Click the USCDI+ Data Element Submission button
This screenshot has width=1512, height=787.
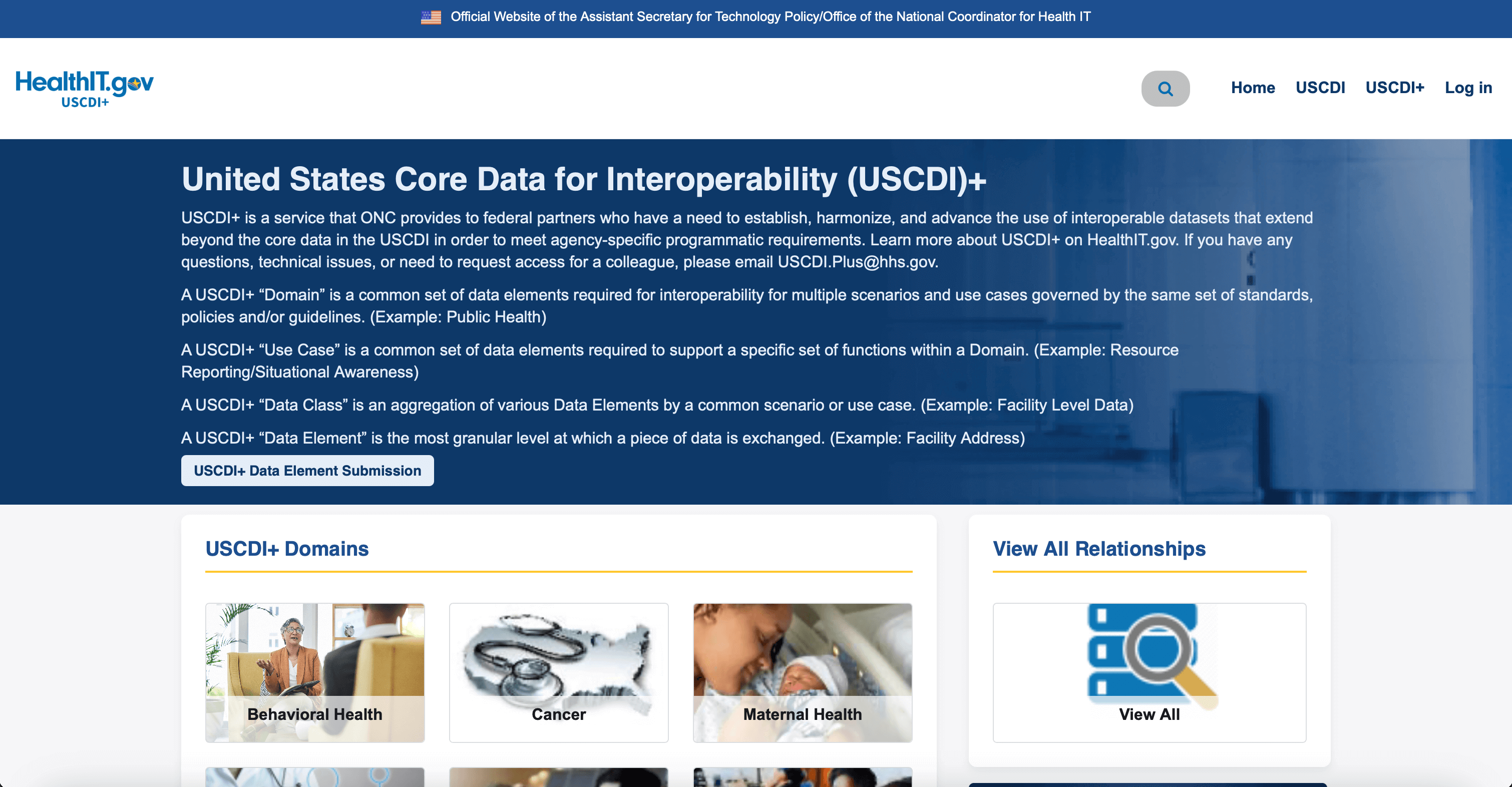[x=308, y=470]
